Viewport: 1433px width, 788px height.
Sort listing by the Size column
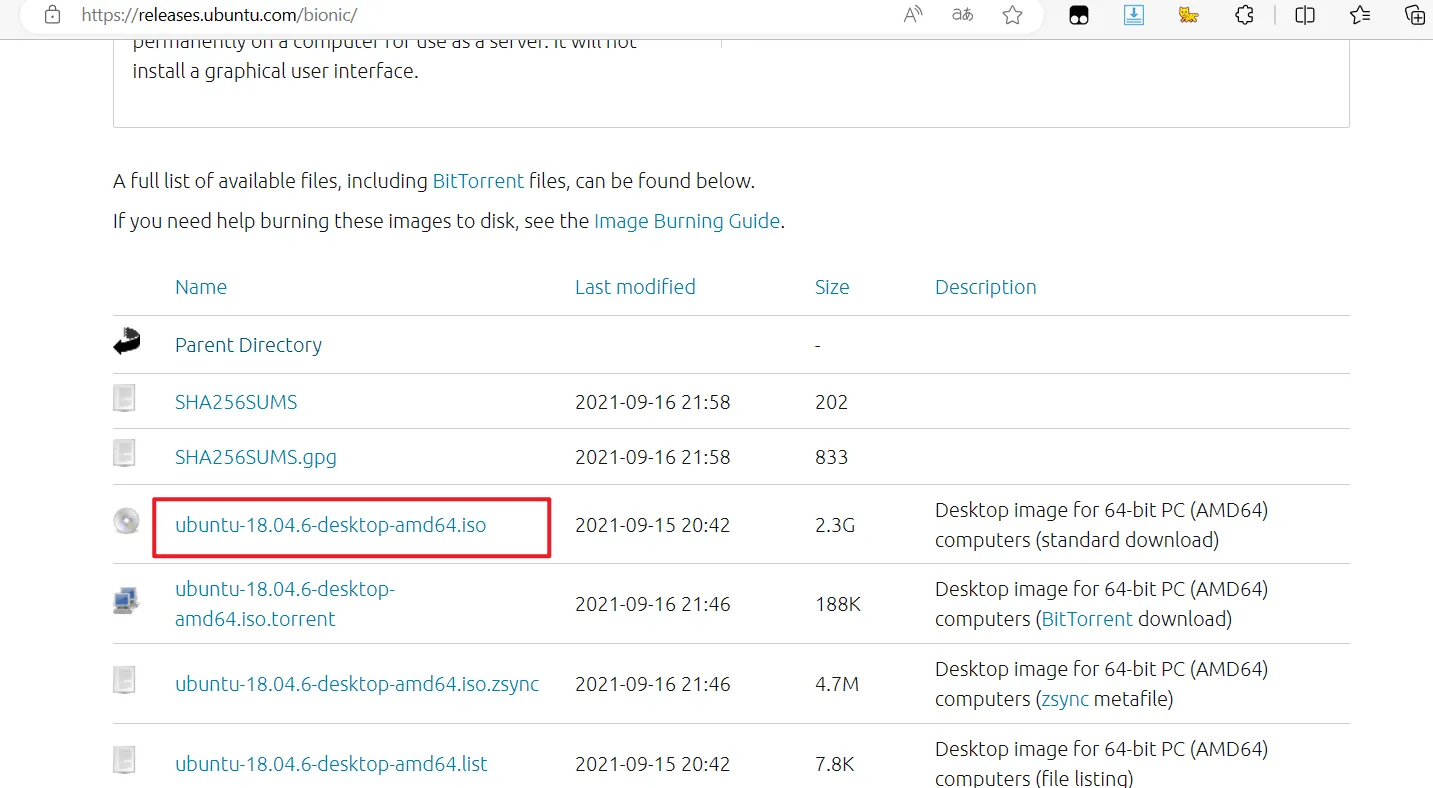click(832, 287)
